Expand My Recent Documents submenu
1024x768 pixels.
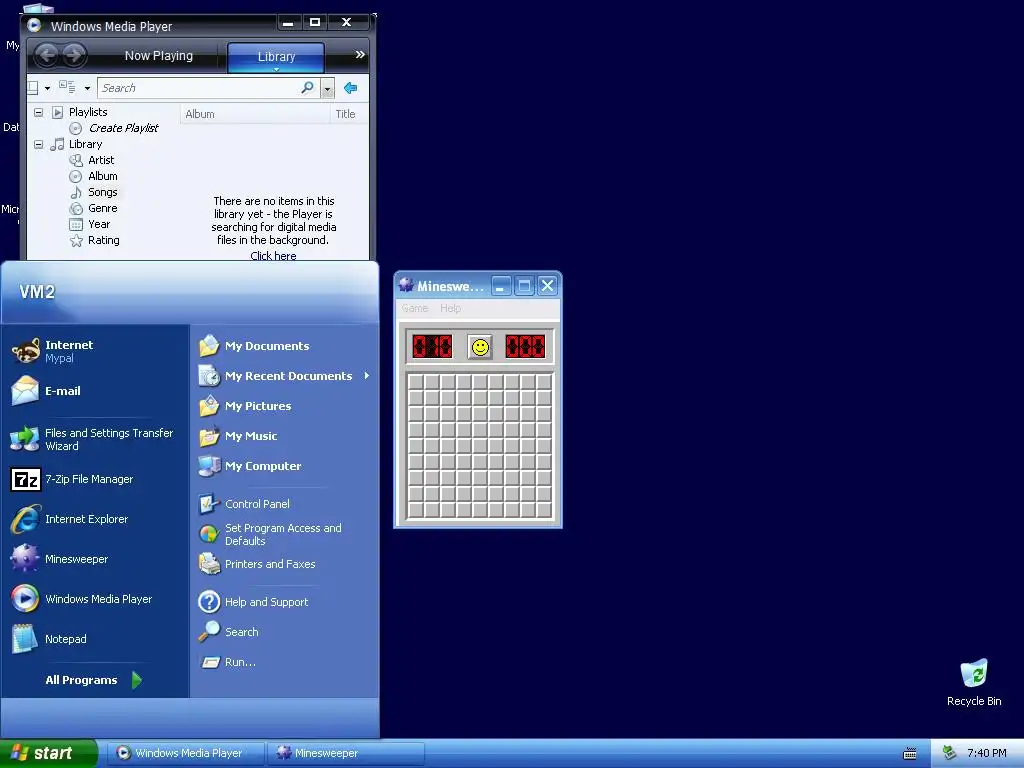[x=367, y=376]
